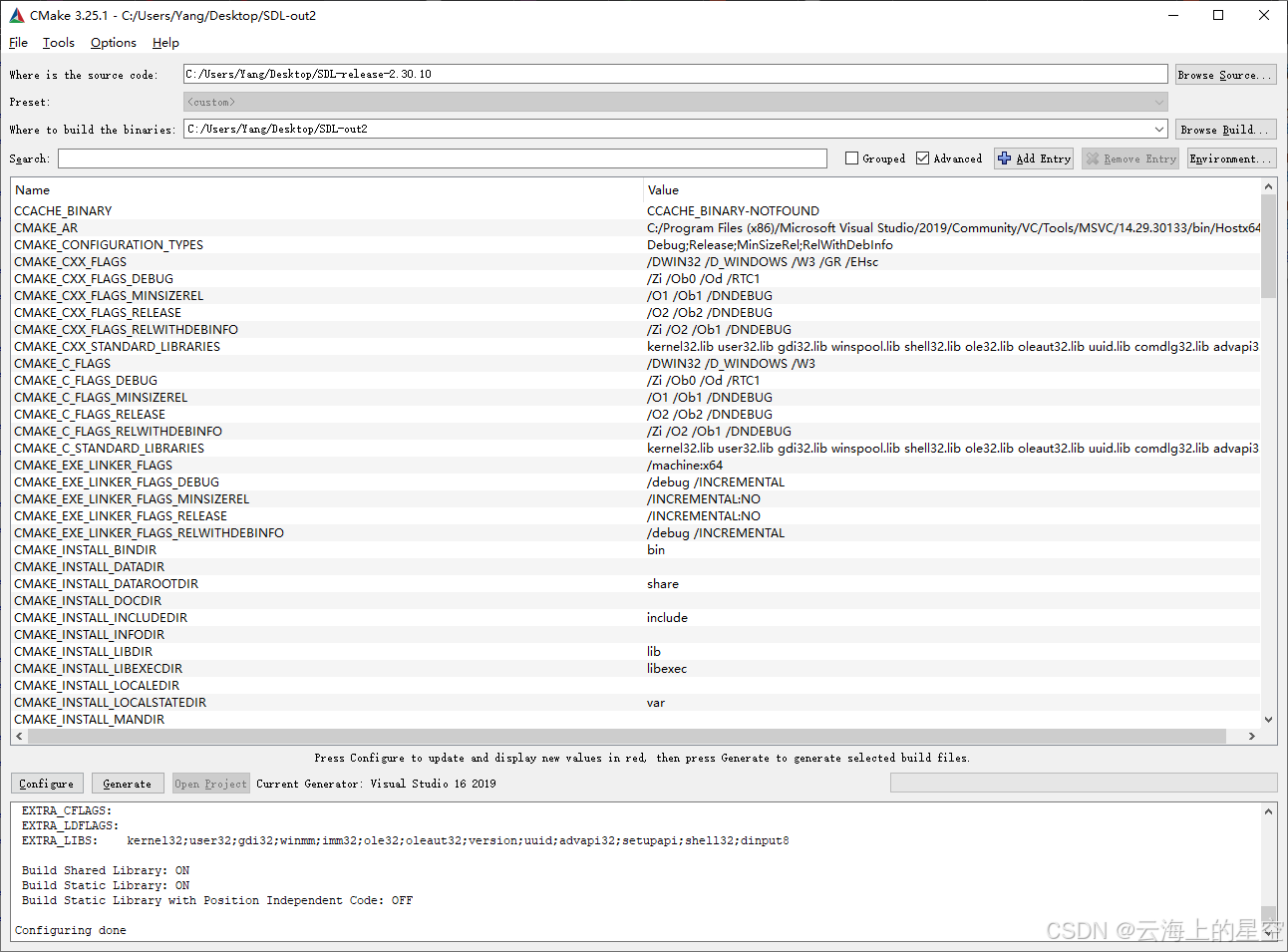Click cache table scroll left arrow
Screen dimensions: 1288x952
tap(19, 736)
